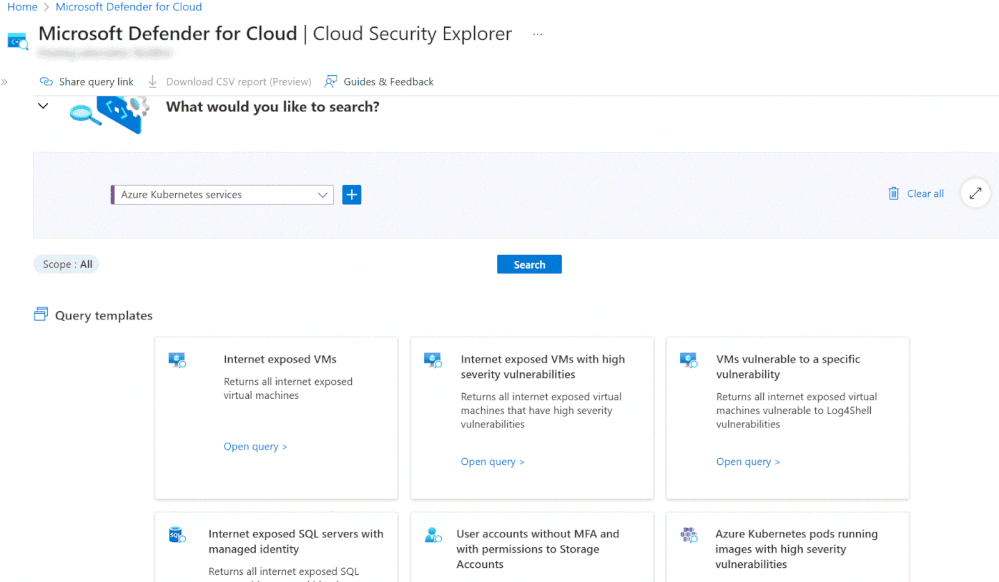Collapse the 'What would you like to search' section
The image size is (999, 582).
43,106
